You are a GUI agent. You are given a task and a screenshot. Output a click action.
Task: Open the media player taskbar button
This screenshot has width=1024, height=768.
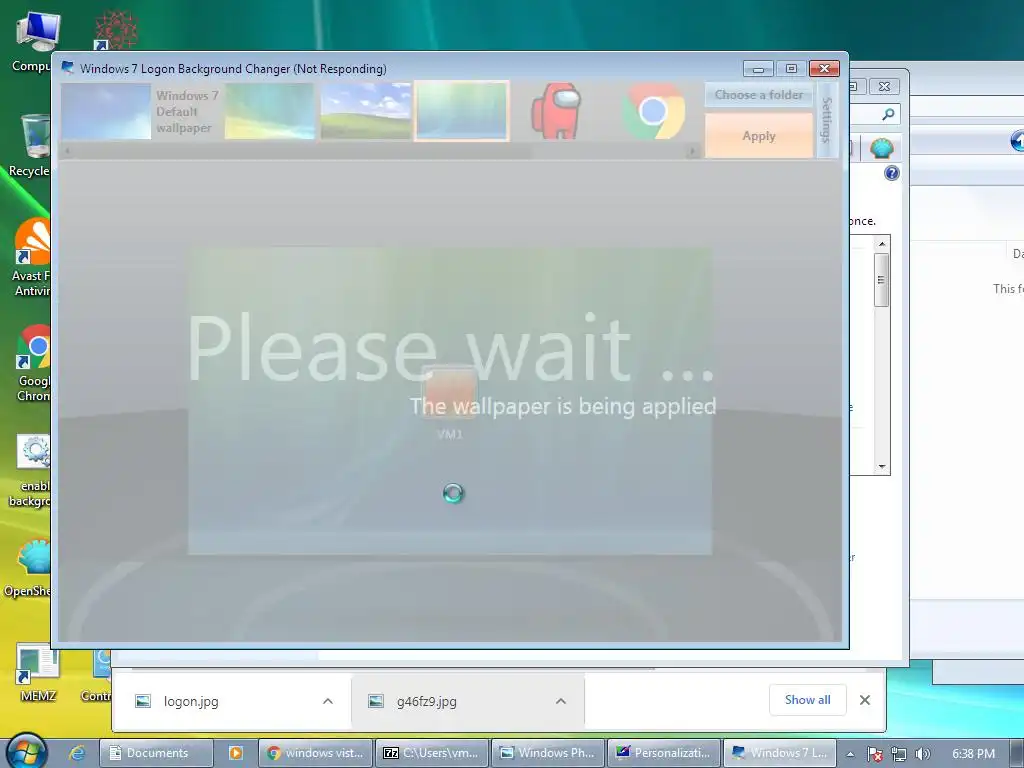click(x=236, y=753)
